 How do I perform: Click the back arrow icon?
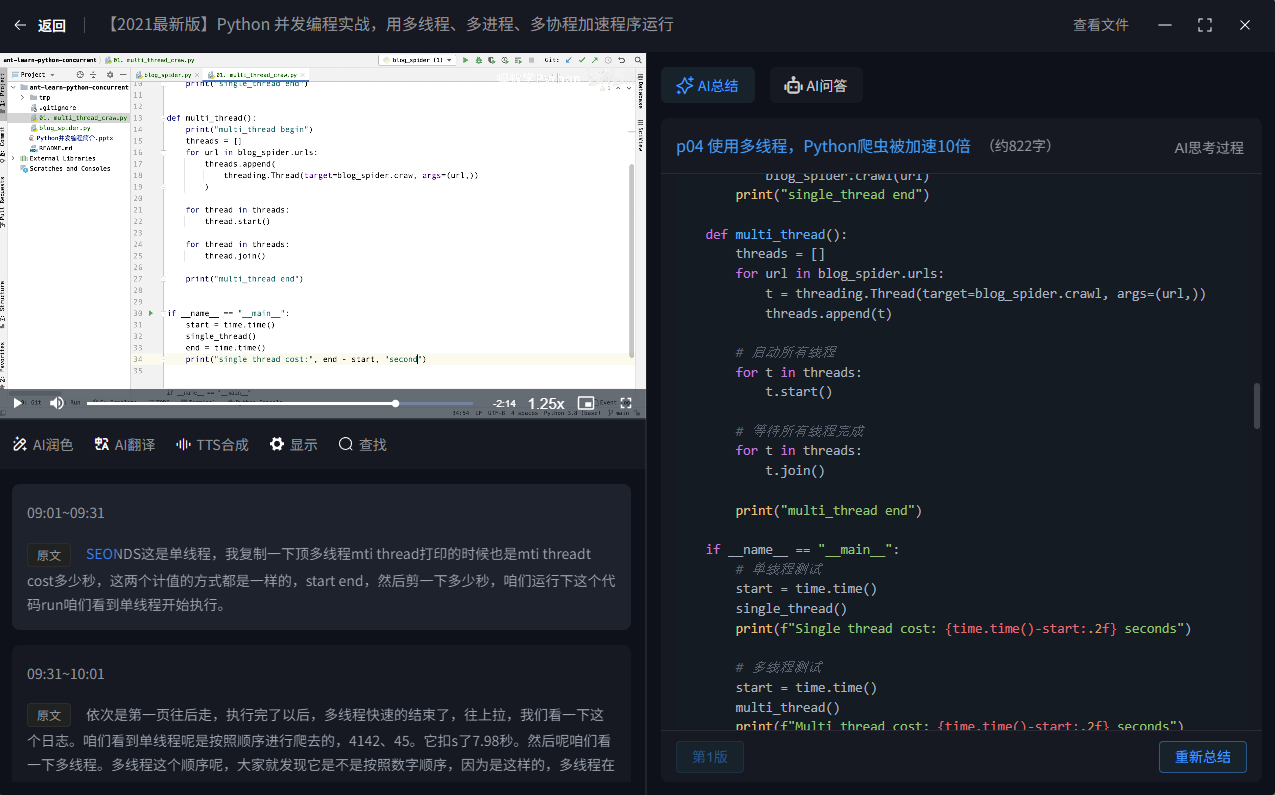point(20,25)
